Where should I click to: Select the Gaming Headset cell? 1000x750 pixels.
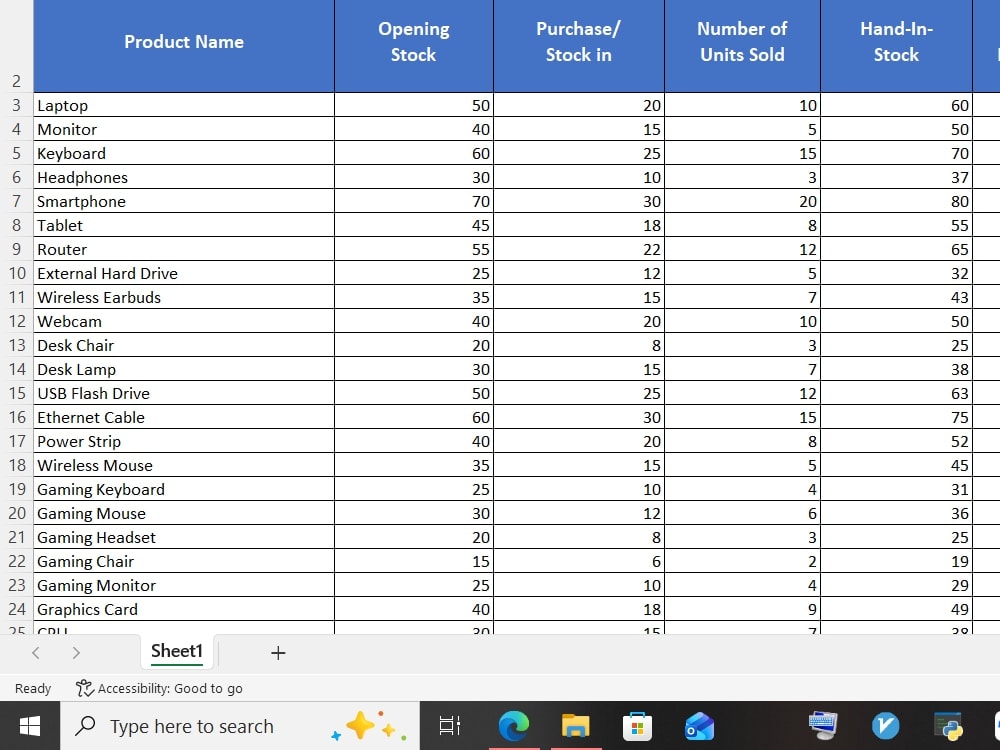point(184,537)
